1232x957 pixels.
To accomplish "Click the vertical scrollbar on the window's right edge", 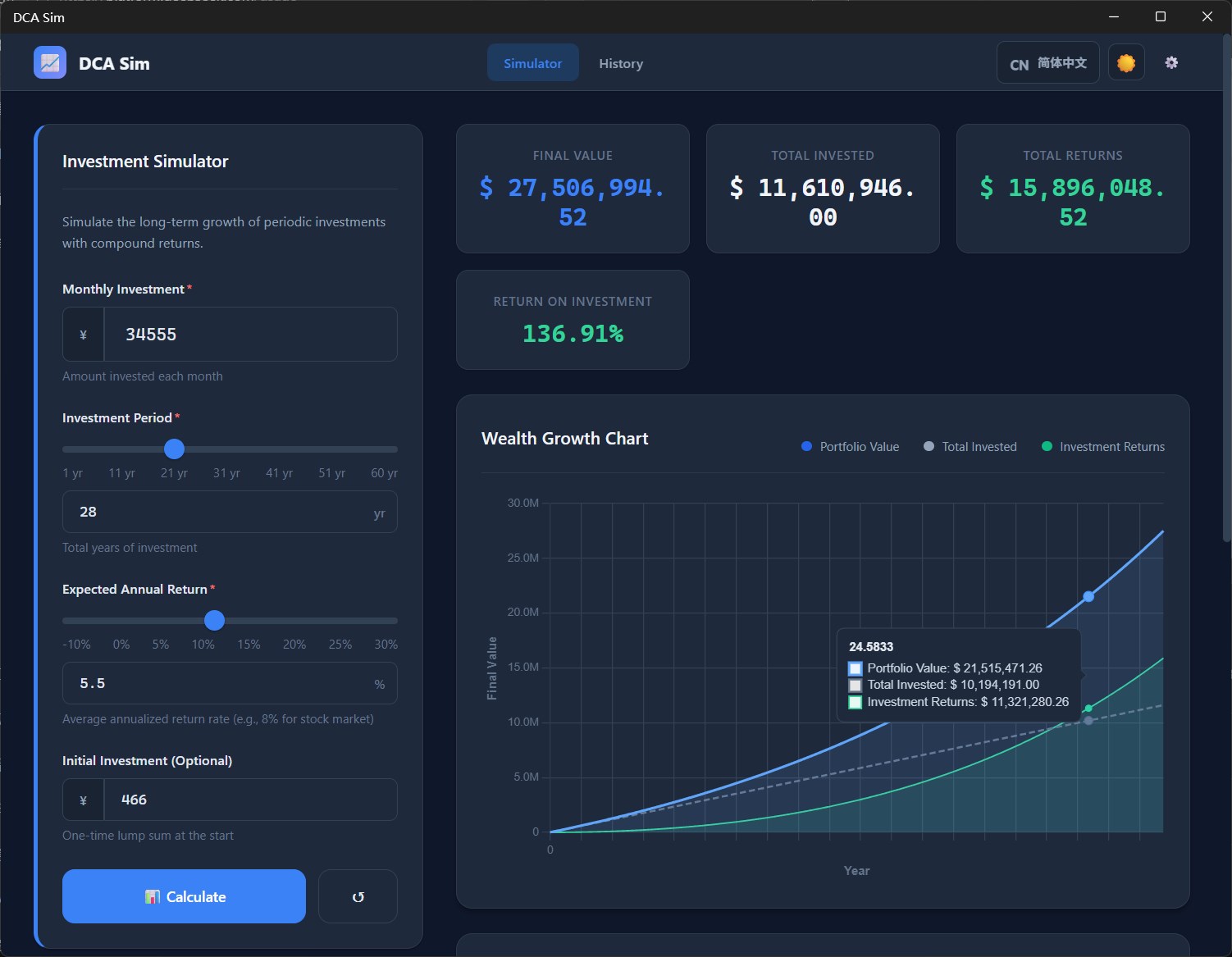I will 1226,287.
